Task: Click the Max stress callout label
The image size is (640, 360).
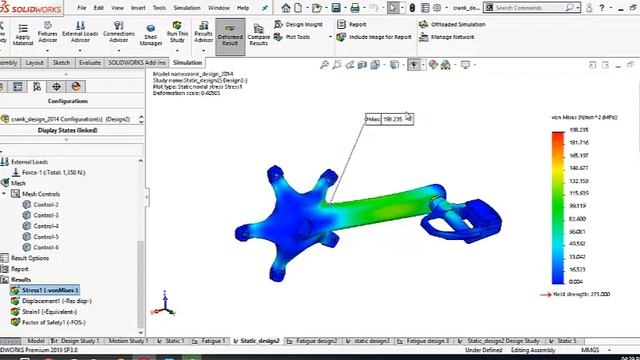Action: point(389,119)
